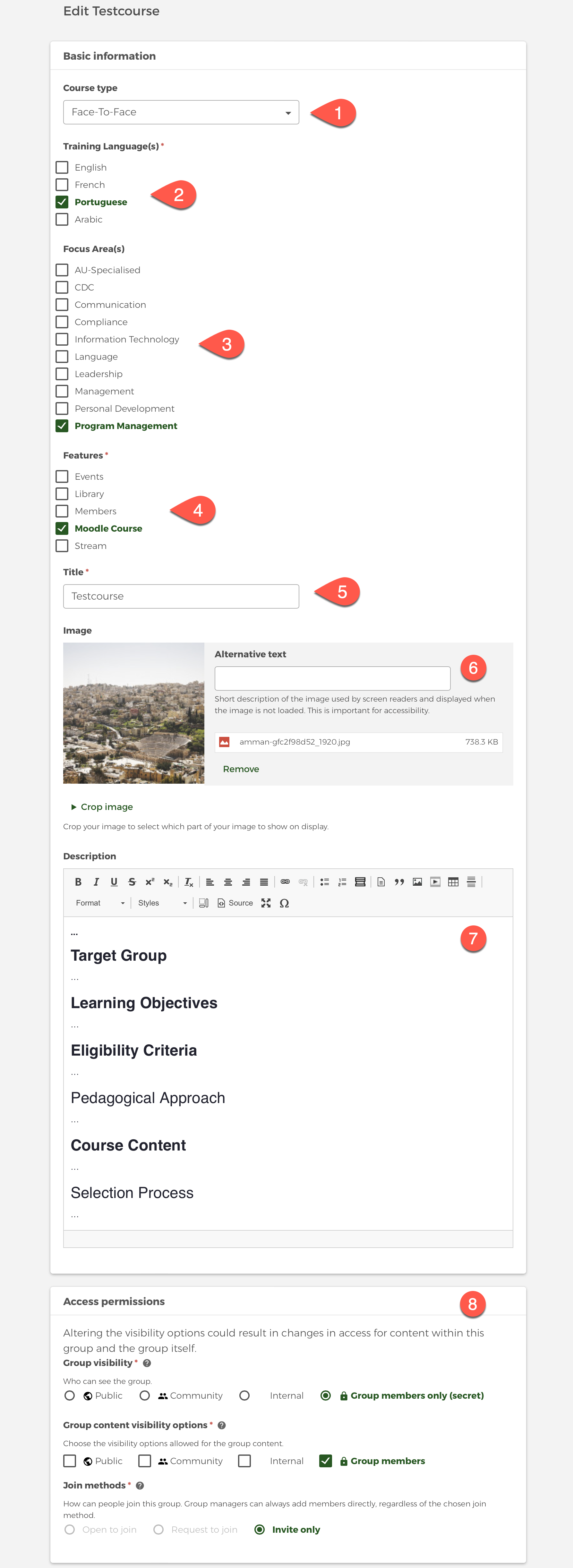Select Invite only join method
Image resolution: width=573 pixels, height=1568 pixels.
260,1530
